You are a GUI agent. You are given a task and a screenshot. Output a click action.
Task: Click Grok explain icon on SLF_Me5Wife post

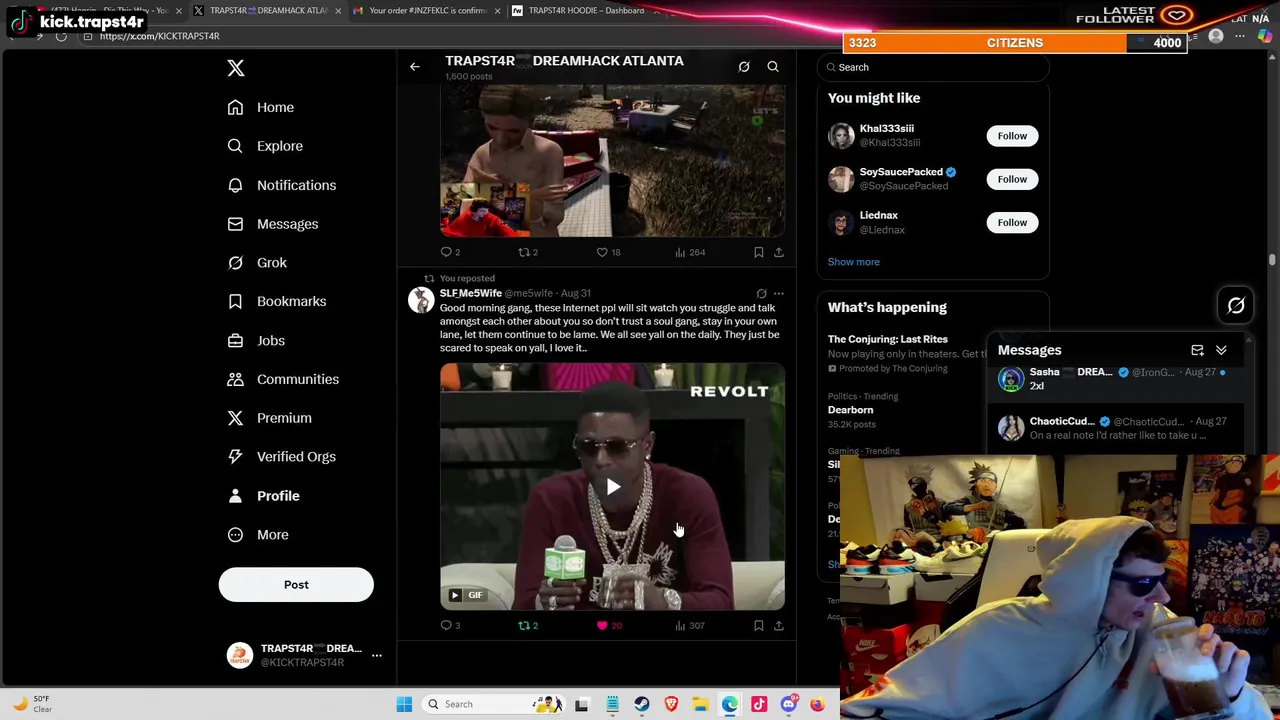click(x=761, y=294)
